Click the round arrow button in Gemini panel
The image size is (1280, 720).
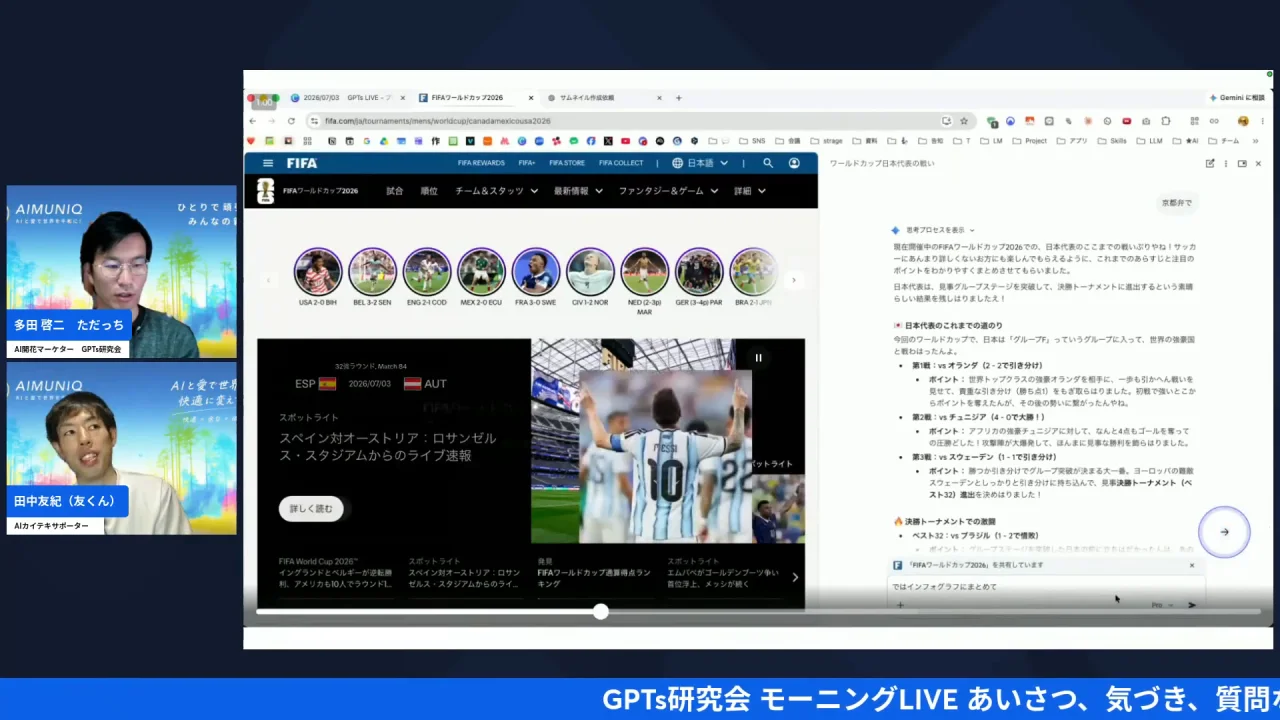[x=1224, y=532]
